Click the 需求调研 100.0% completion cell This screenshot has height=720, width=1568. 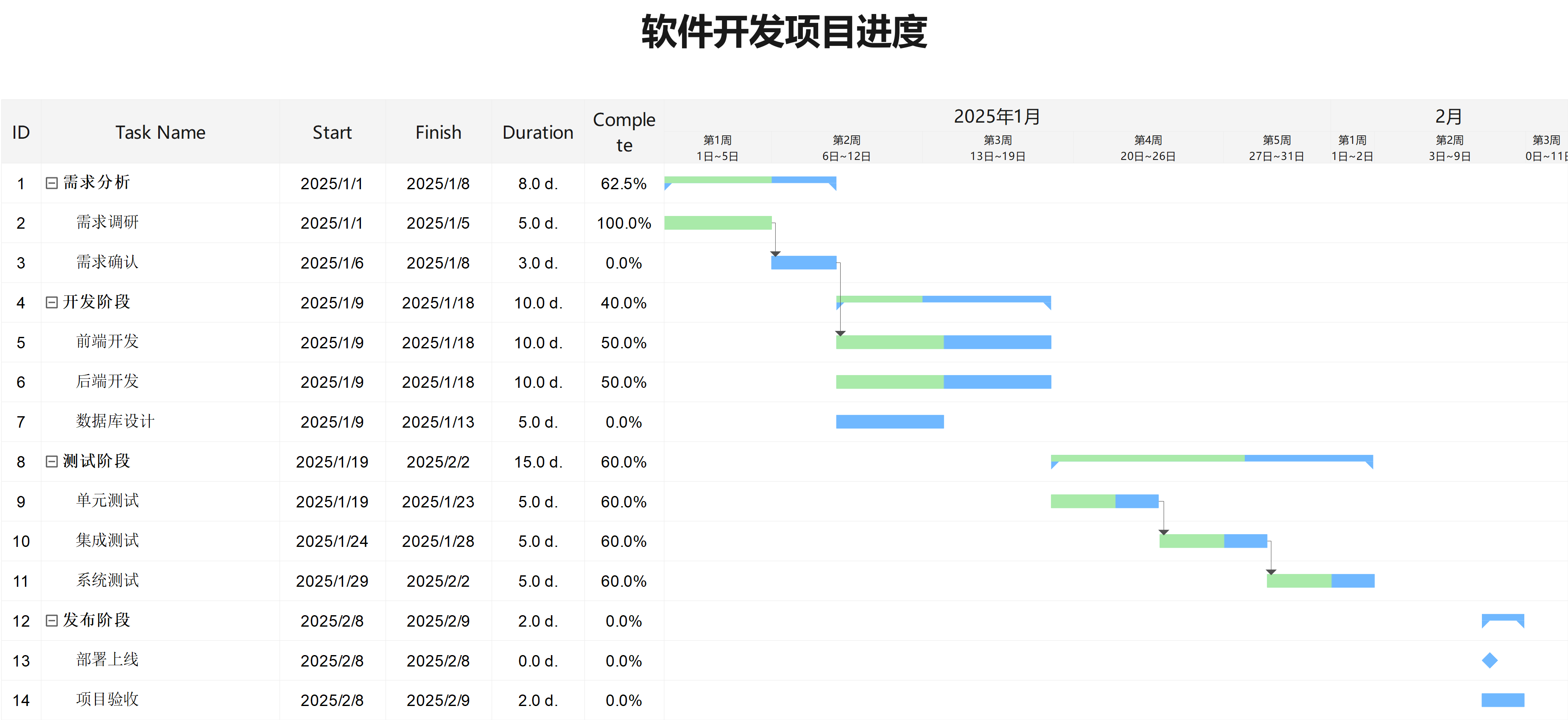(x=623, y=223)
